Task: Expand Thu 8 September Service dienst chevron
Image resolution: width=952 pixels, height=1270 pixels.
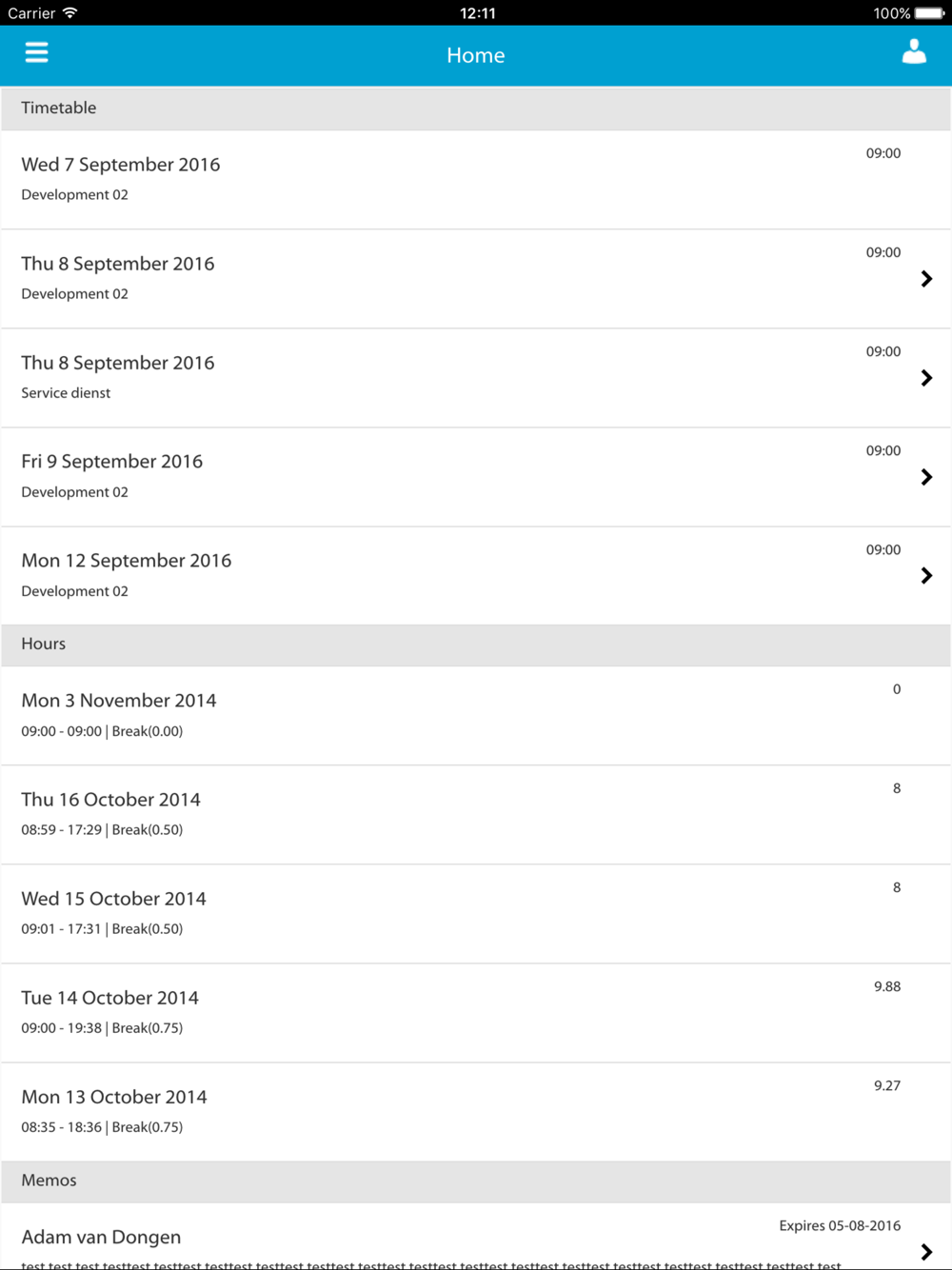Action: [926, 378]
